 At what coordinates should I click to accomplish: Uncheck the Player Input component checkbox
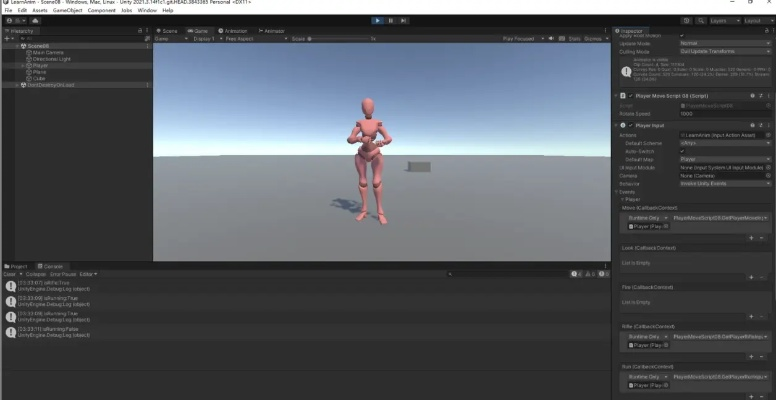tap(629, 125)
